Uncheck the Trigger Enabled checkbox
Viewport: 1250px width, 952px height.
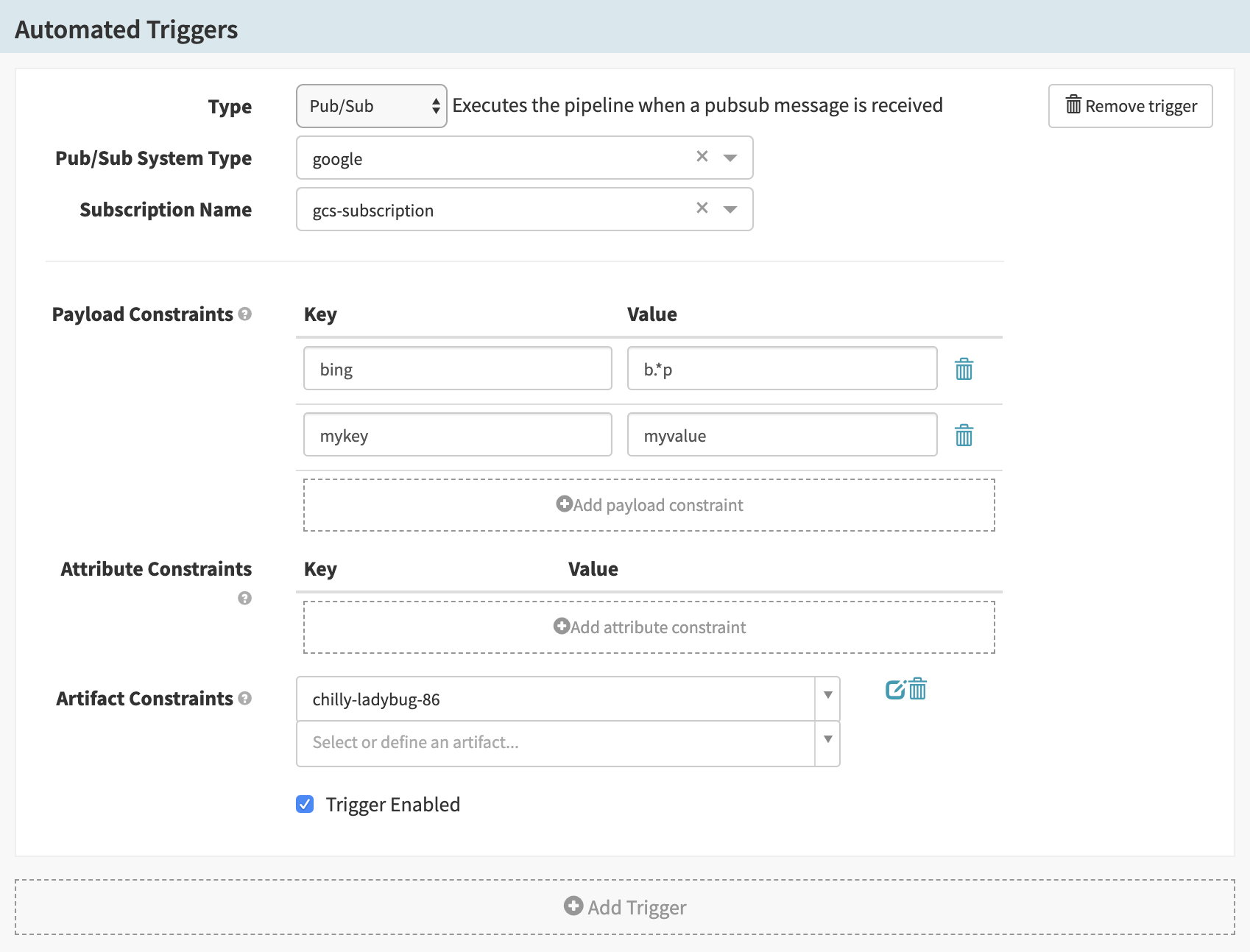305,804
